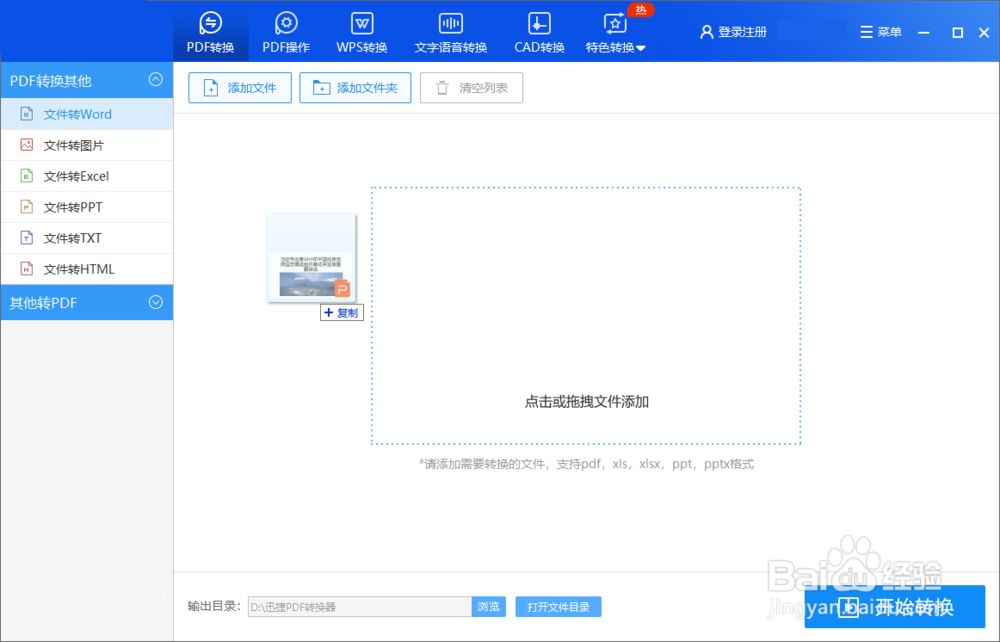Click the 添加文件 button
This screenshot has height=642, width=1000.
pos(240,88)
